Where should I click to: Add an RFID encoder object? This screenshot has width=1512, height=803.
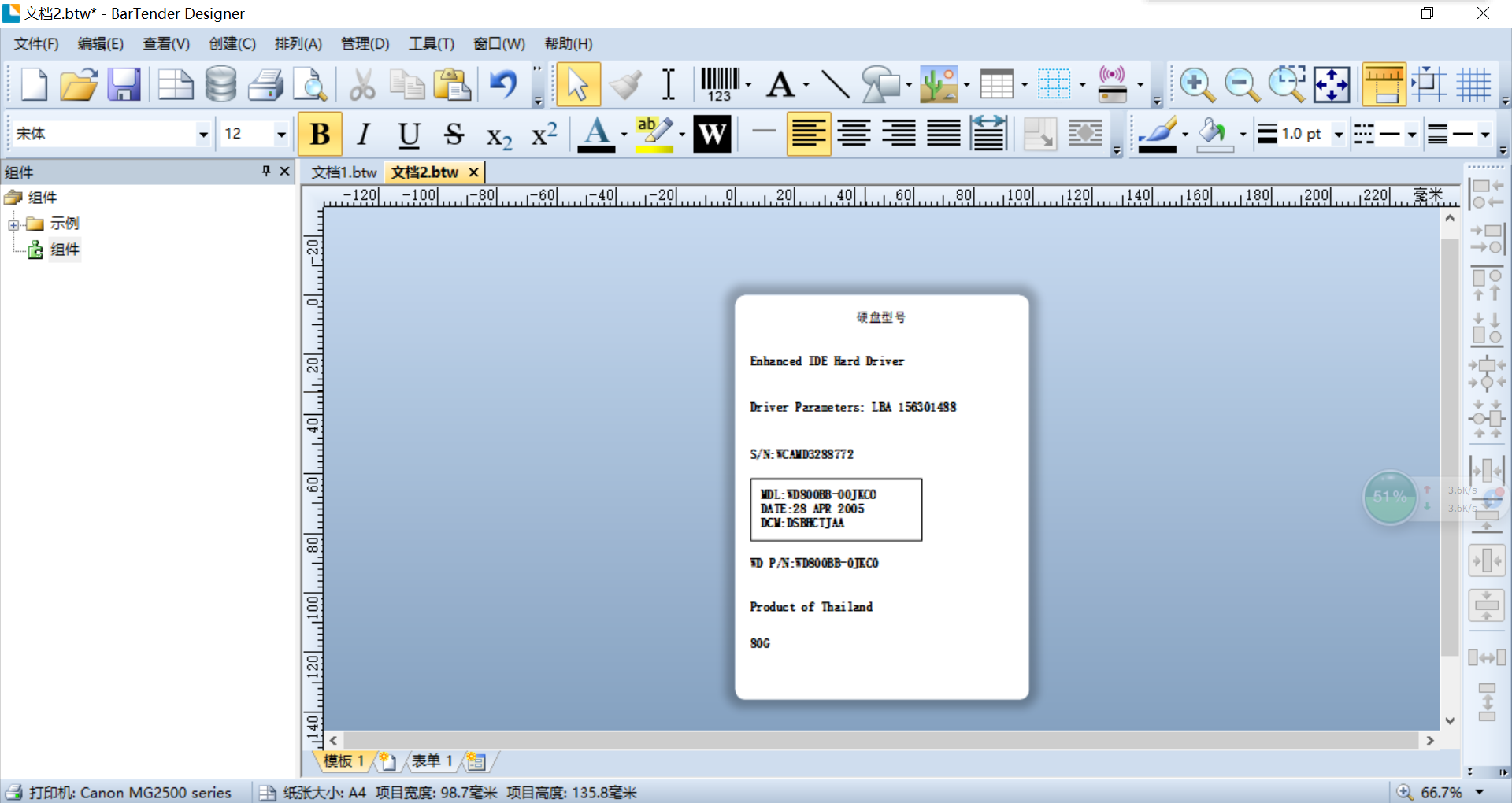[1112, 85]
